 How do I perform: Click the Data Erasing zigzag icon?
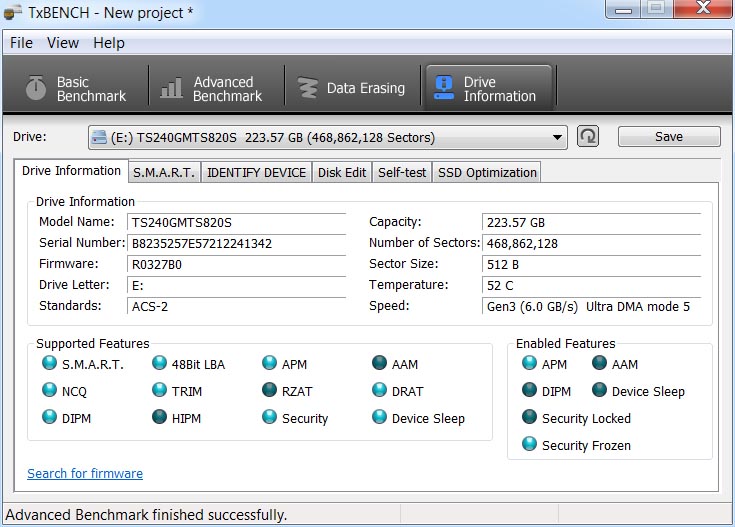308,88
